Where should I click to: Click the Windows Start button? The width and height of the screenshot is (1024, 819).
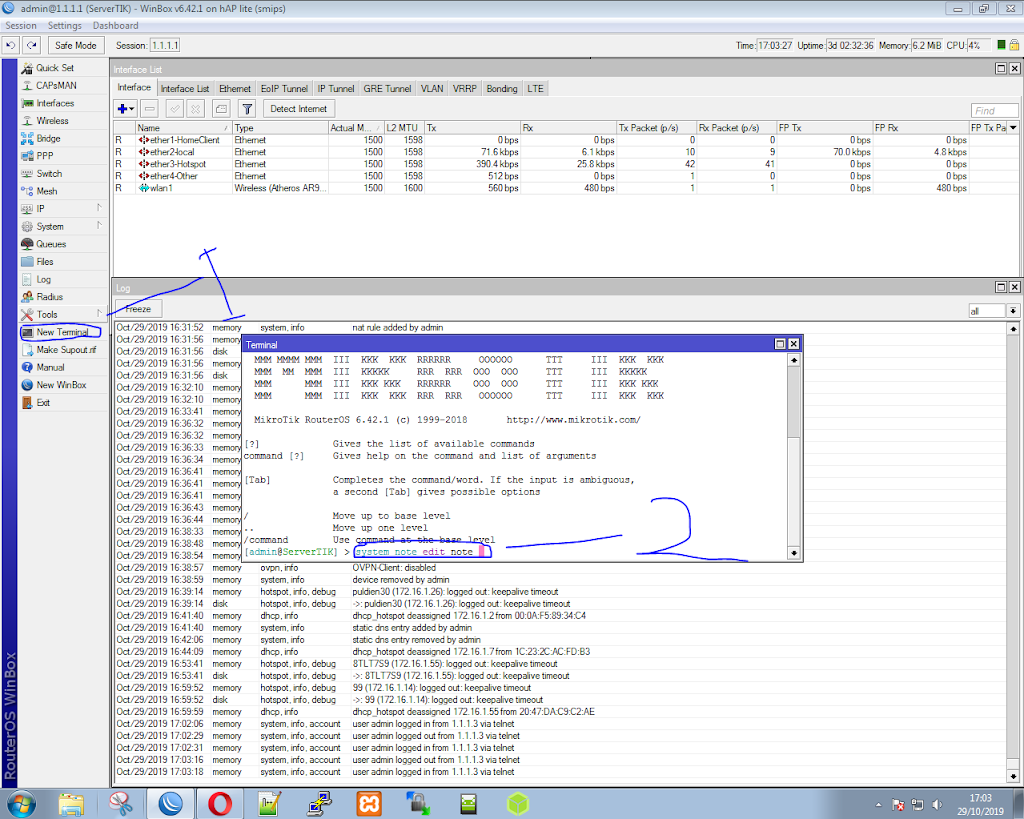click(x=20, y=804)
